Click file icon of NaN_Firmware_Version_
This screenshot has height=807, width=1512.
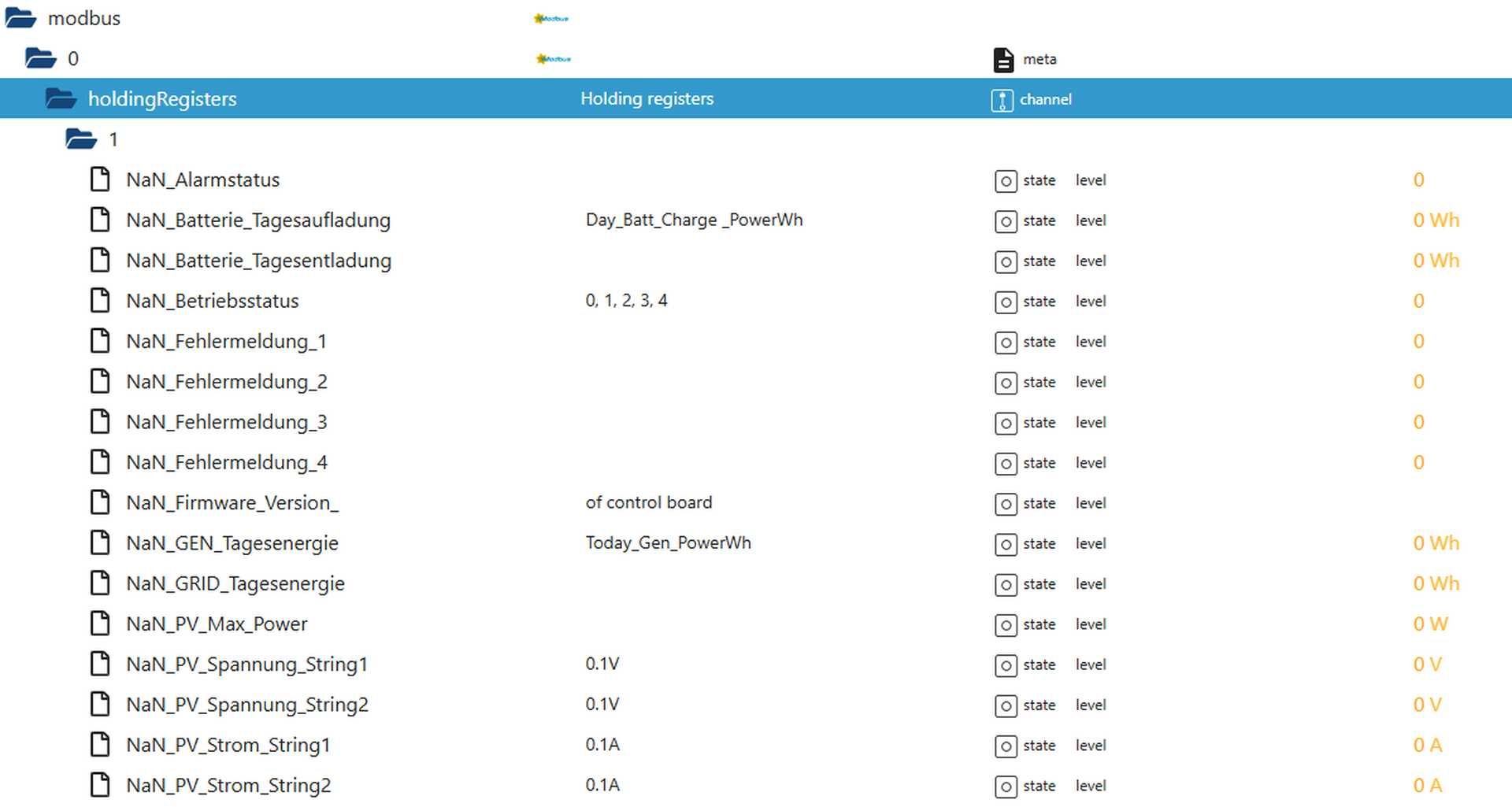[100, 502]
